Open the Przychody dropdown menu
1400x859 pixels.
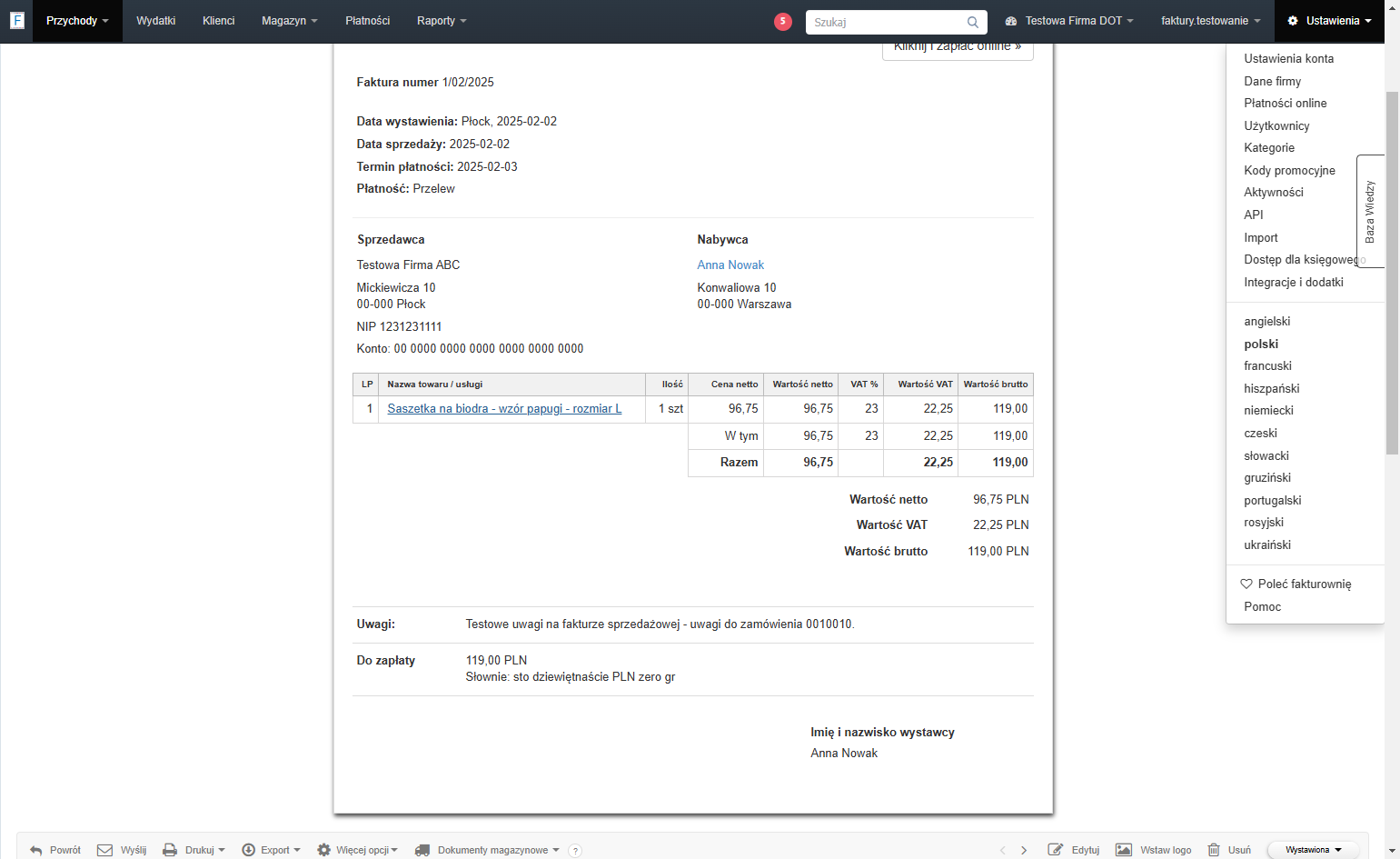point(77,21)
